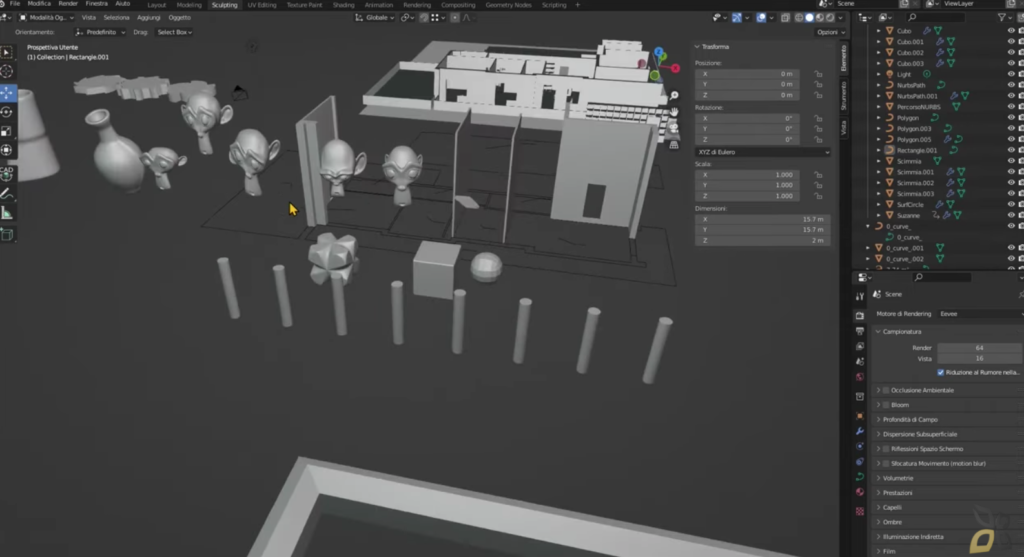Viewport: 1024px width, 557px height.
Task: Click the viewport pan hand icon
Action: click(674, 112)
